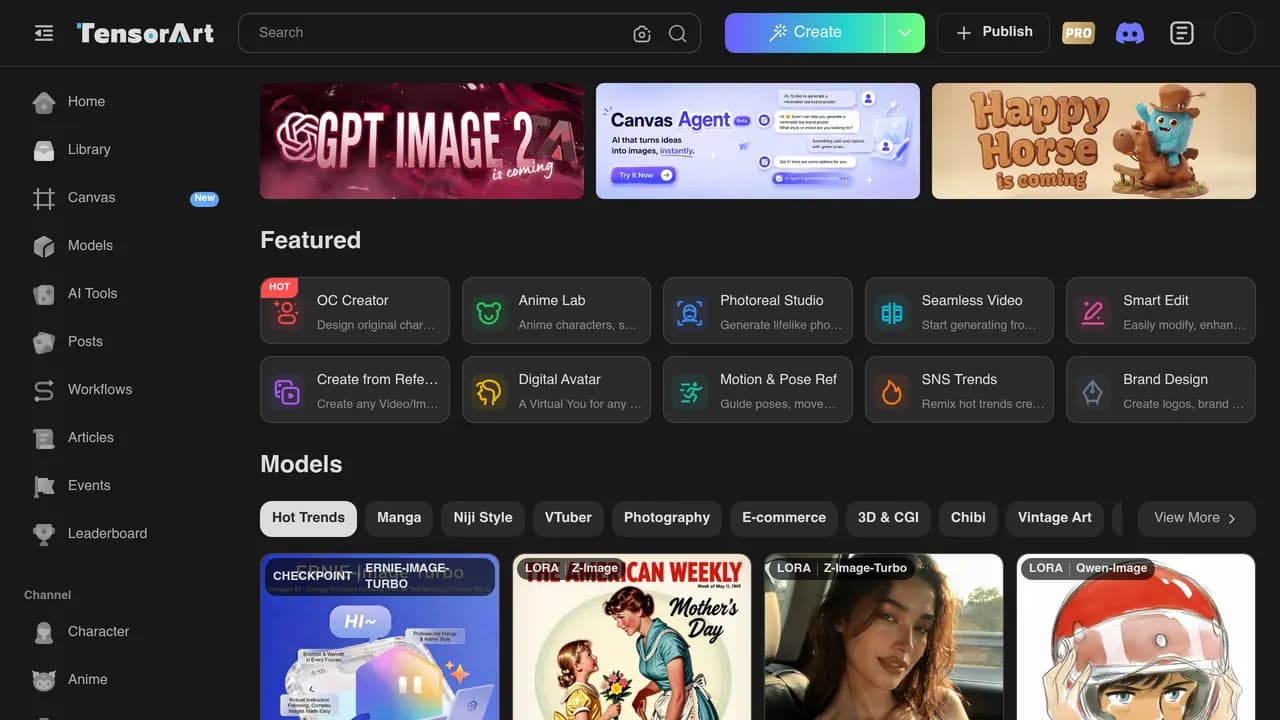Select the Niji Style filter tab

483,518
